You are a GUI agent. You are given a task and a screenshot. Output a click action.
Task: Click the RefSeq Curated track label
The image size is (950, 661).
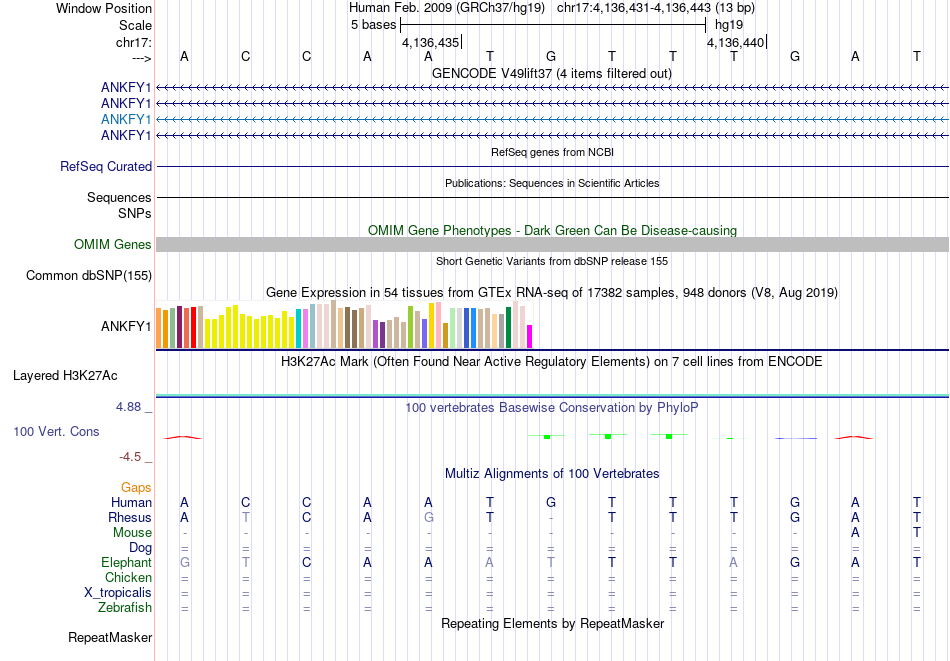106,167
